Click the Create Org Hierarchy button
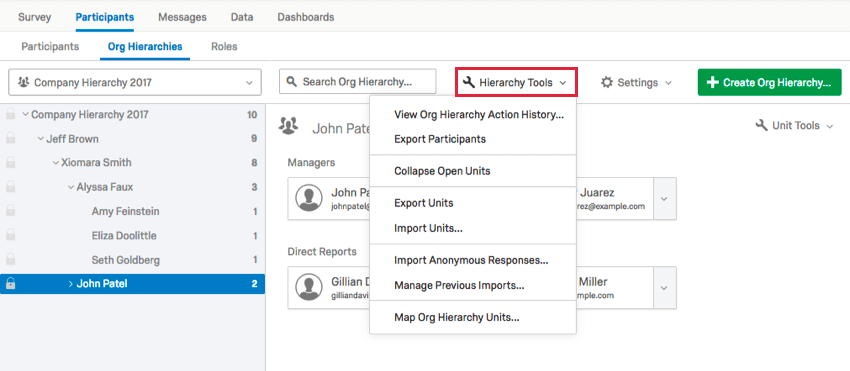Viewport: 850px width, 371px height. (769, 82)
